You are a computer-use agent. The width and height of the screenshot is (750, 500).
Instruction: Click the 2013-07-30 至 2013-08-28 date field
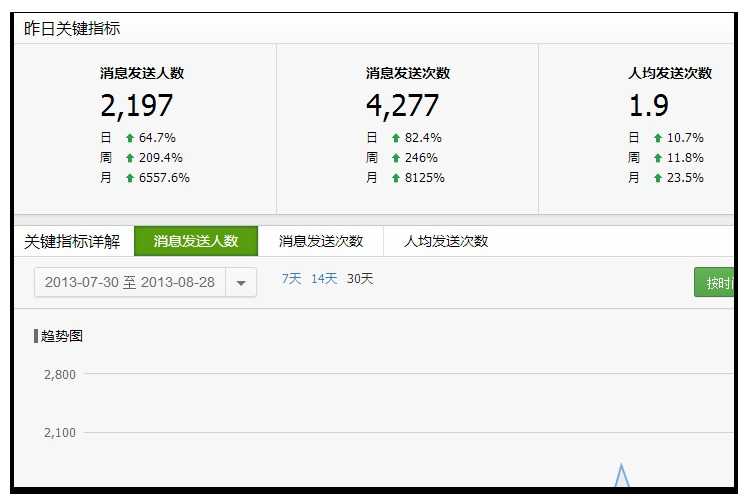point(130,283)
